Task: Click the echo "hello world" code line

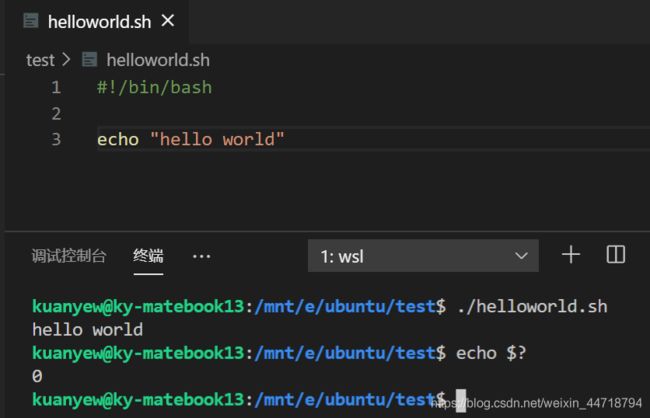Action: tap(191, 139)
